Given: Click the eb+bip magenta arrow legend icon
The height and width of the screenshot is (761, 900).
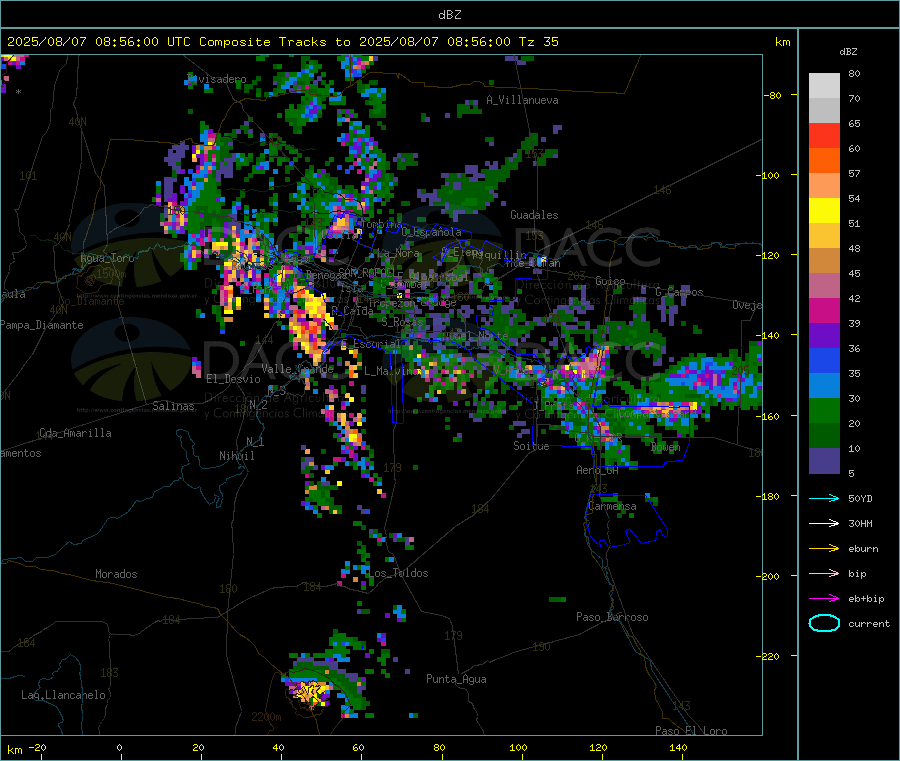Looking at the screenshot, I should click(824, 599).
